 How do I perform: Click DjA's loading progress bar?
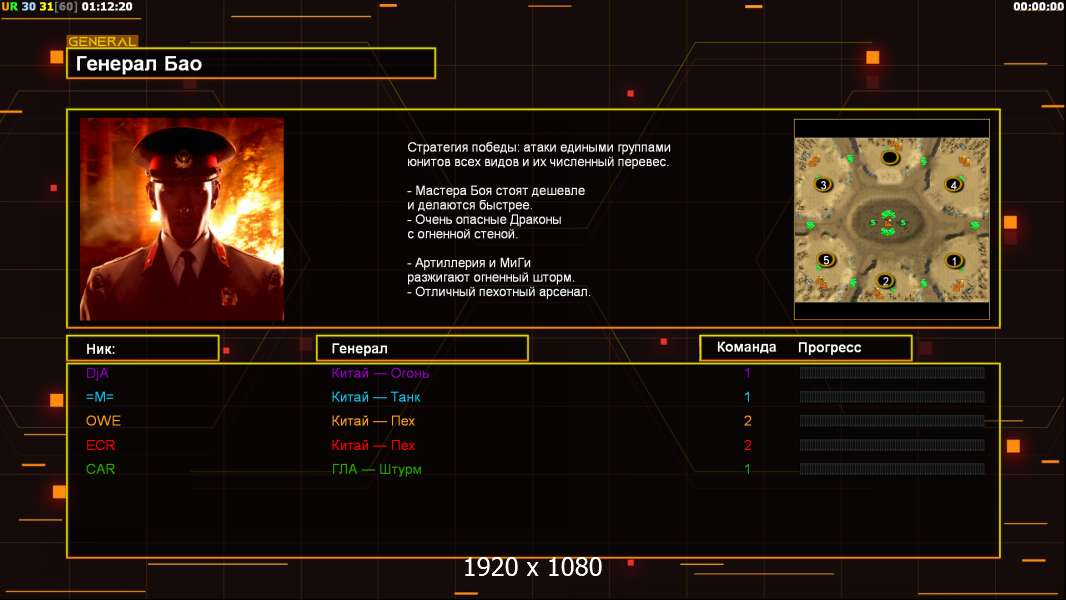[892, 372]
